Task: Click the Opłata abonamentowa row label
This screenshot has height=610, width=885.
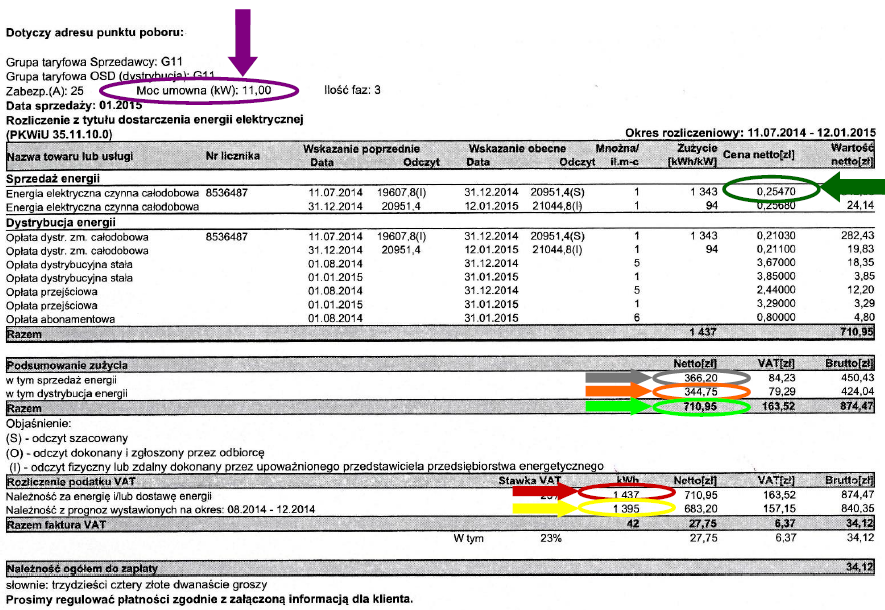Action: click(60, 319)
